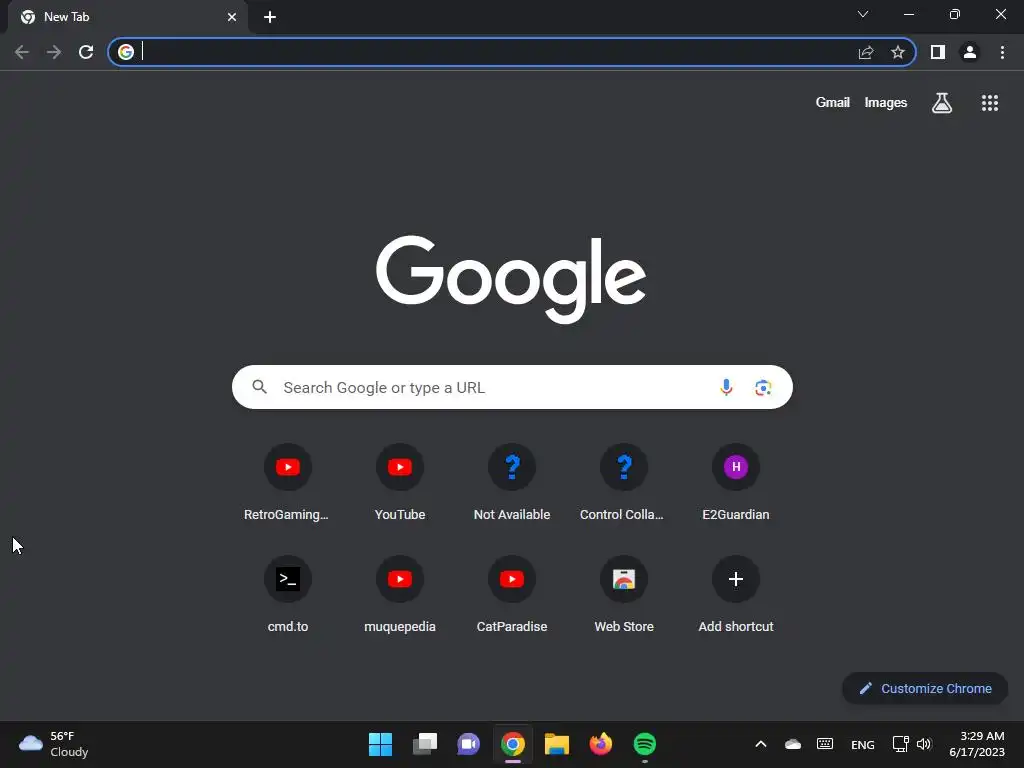Open Gmail link
The height and width of the screenshot is (768, 1024).
click(x=833, y=103)
